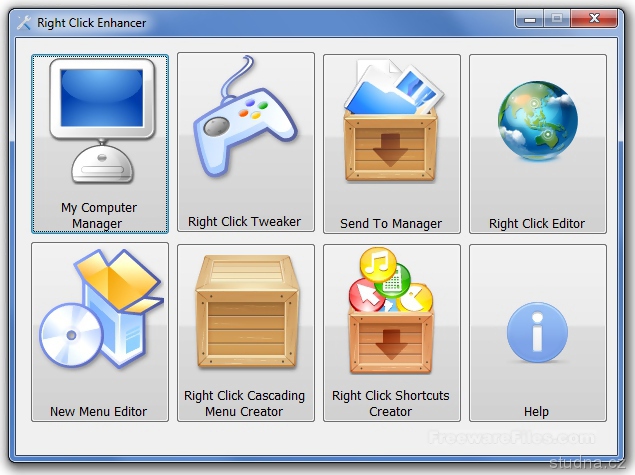
Task: Launch Right Click Shortcuts Creator tile
Action: coord(392,333)
